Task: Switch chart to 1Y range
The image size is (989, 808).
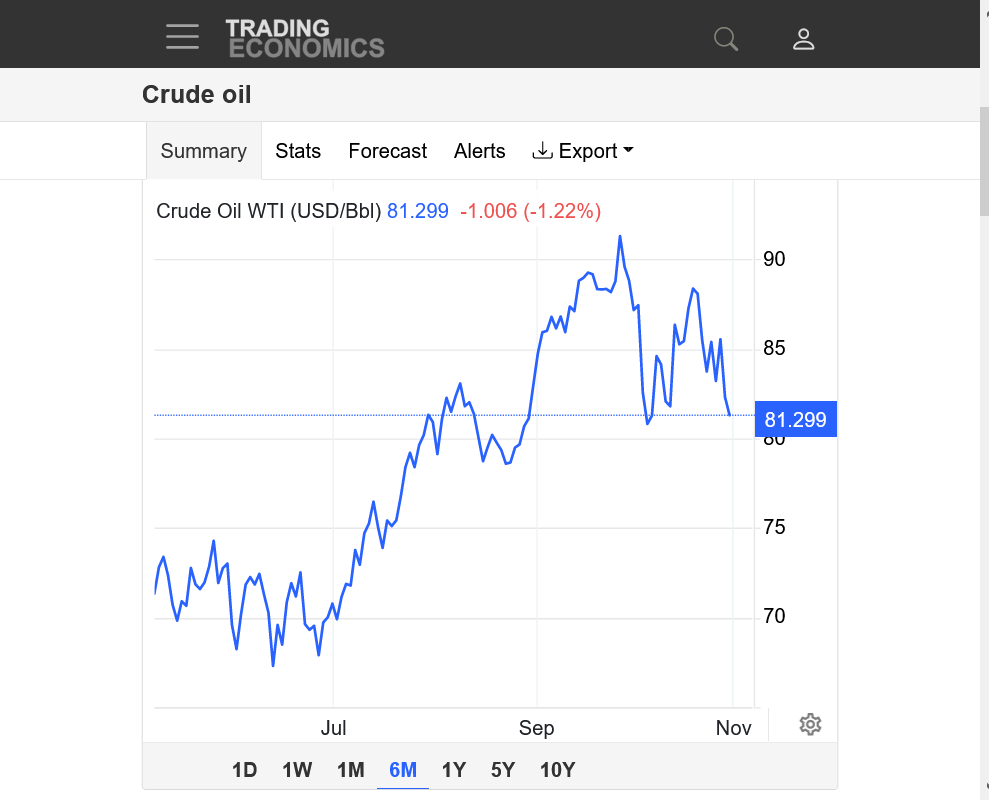Action: click(x=454, y=770)
